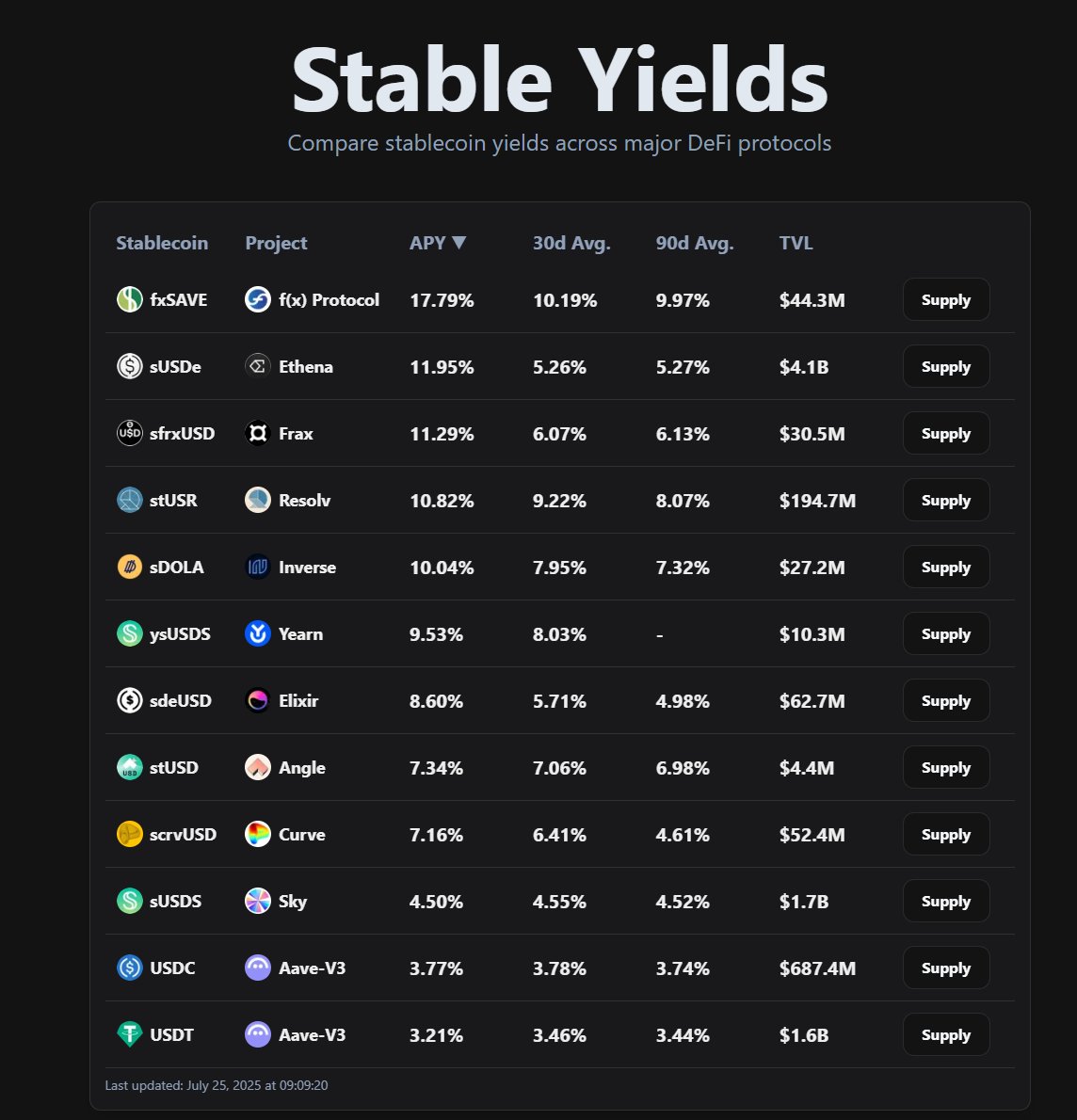Toggle the APY sort direction arrow
1077x1120 pixels.
coord(460,242)
